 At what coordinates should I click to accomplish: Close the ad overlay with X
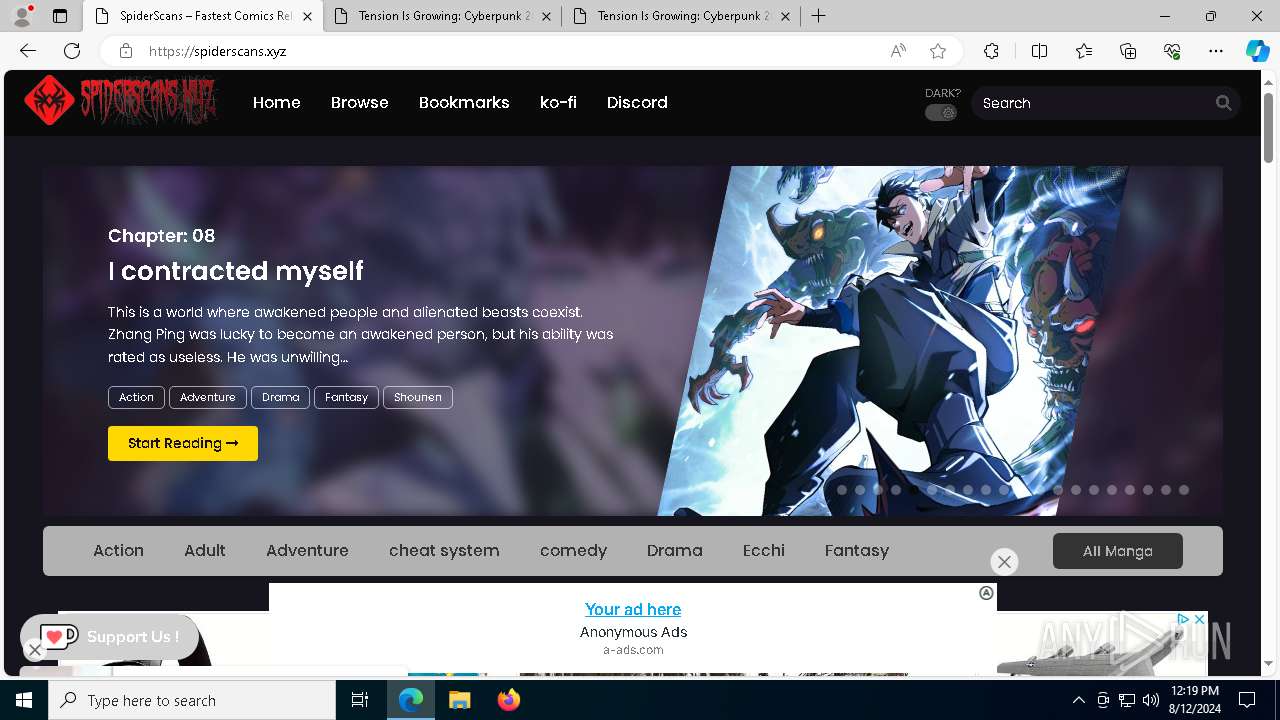point(1005,562)
